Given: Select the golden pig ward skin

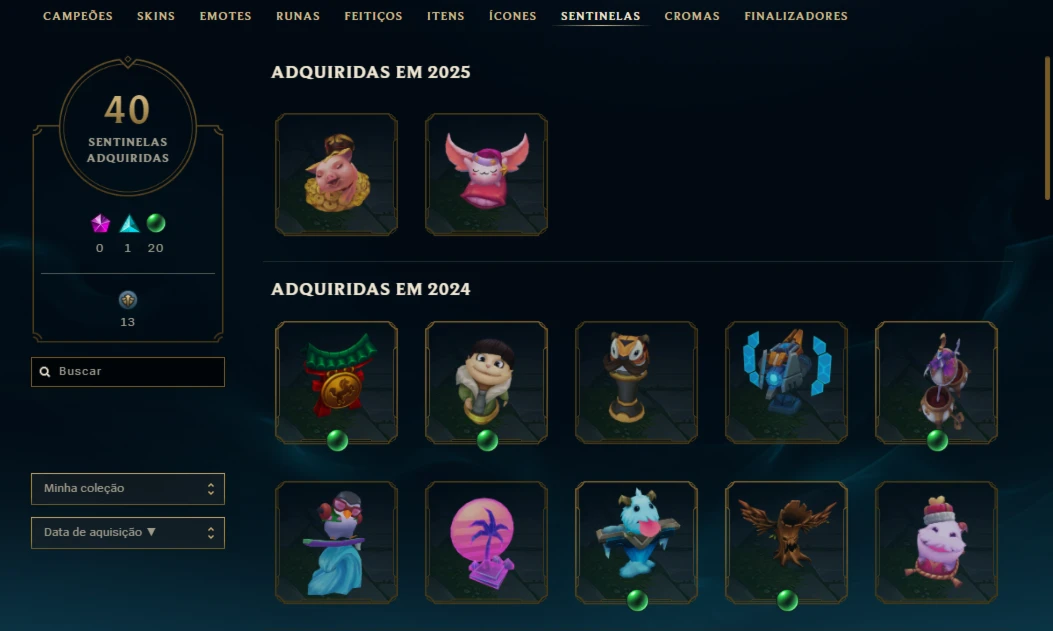Looking at the screenshot, I should tap(336, 175).
